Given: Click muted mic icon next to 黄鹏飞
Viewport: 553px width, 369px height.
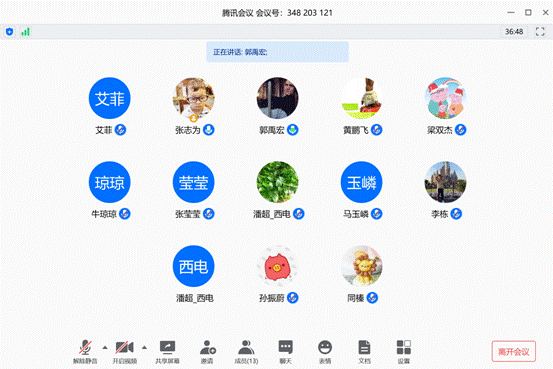Looking at the screenshot, I should pos(376,130).
